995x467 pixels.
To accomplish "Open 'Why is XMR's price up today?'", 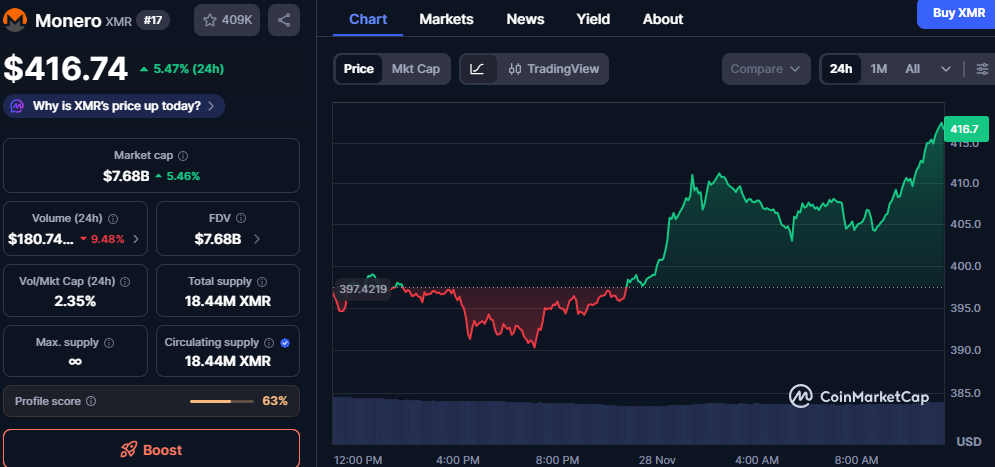I will tap(115, 106).
